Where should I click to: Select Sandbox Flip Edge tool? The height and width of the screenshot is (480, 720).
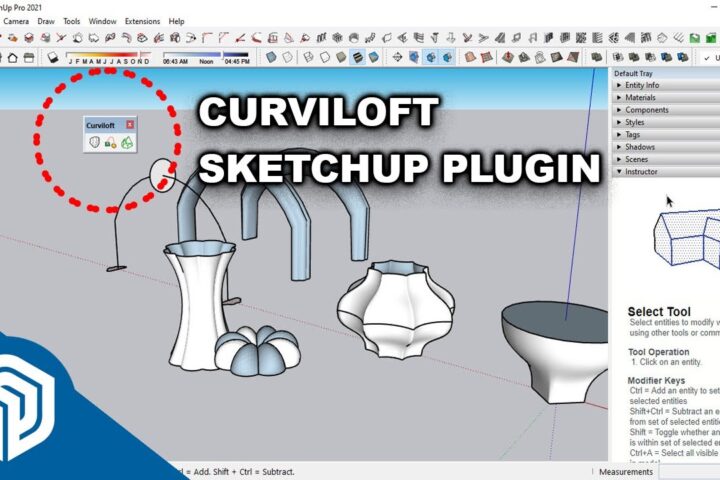(x=573, y=57)
